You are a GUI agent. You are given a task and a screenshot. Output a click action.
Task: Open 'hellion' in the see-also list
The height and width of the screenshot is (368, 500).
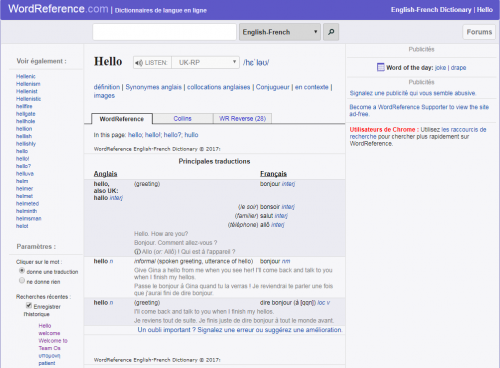tap(24, 129)
